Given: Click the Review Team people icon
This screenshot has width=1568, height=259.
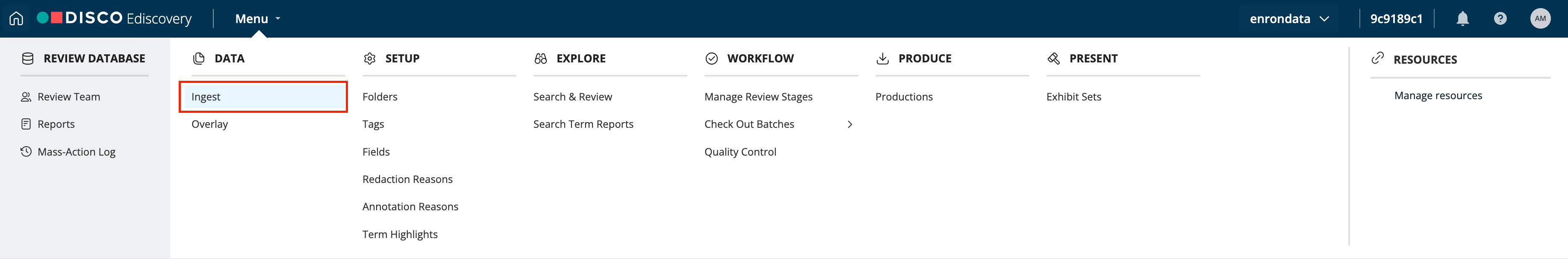Looking at the screenshot, I should tap(26, 97).
